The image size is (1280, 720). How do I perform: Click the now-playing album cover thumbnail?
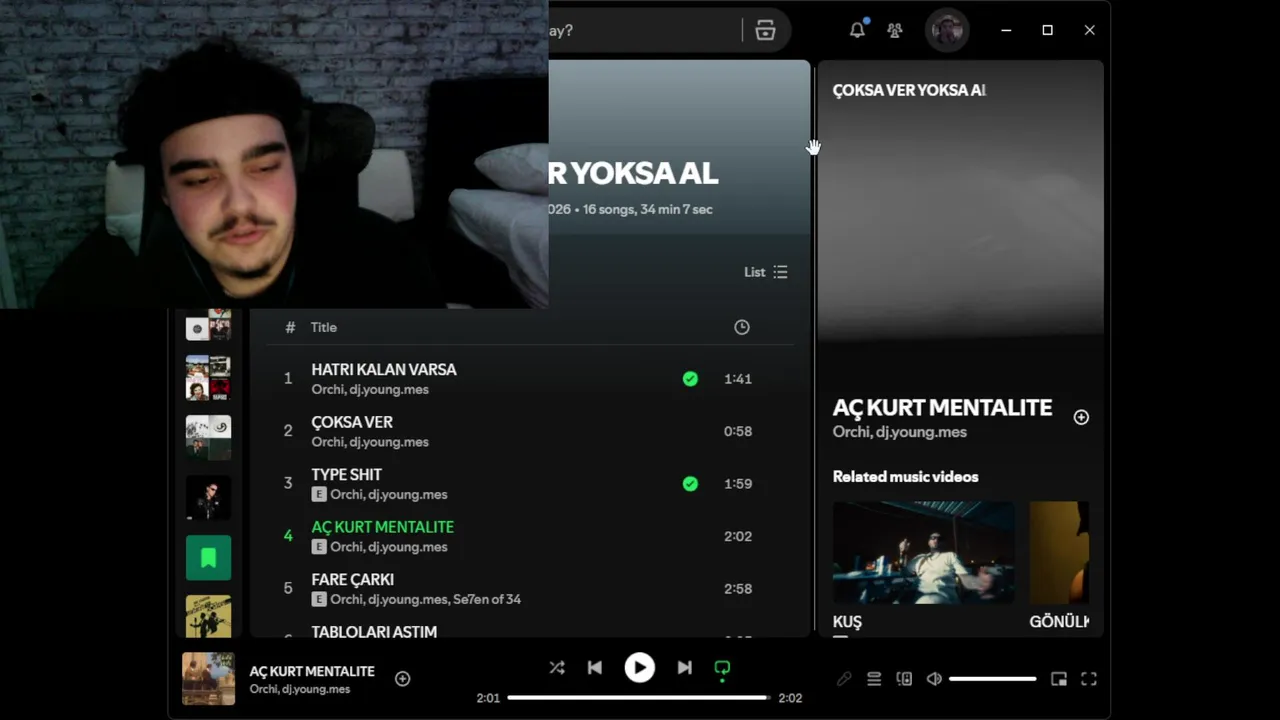tap(208, 679)
